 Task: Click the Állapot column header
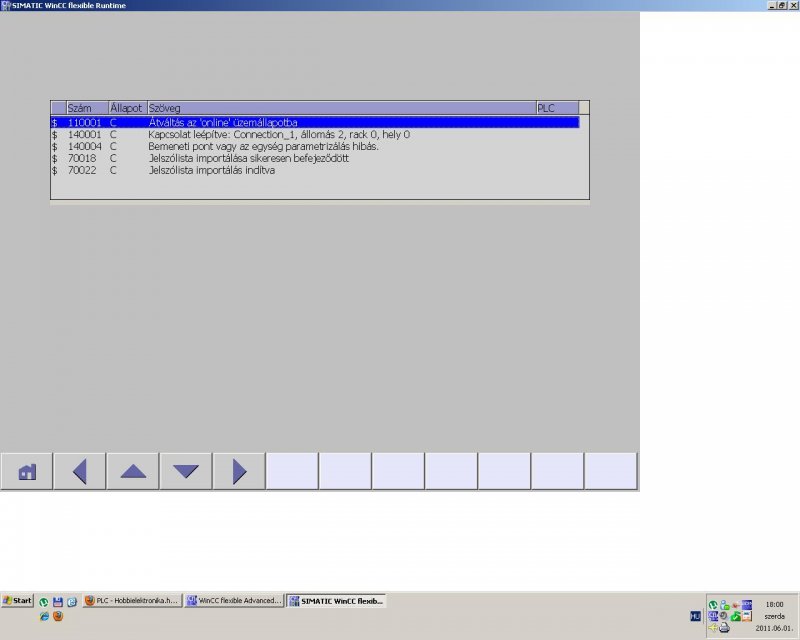(128, 108)
